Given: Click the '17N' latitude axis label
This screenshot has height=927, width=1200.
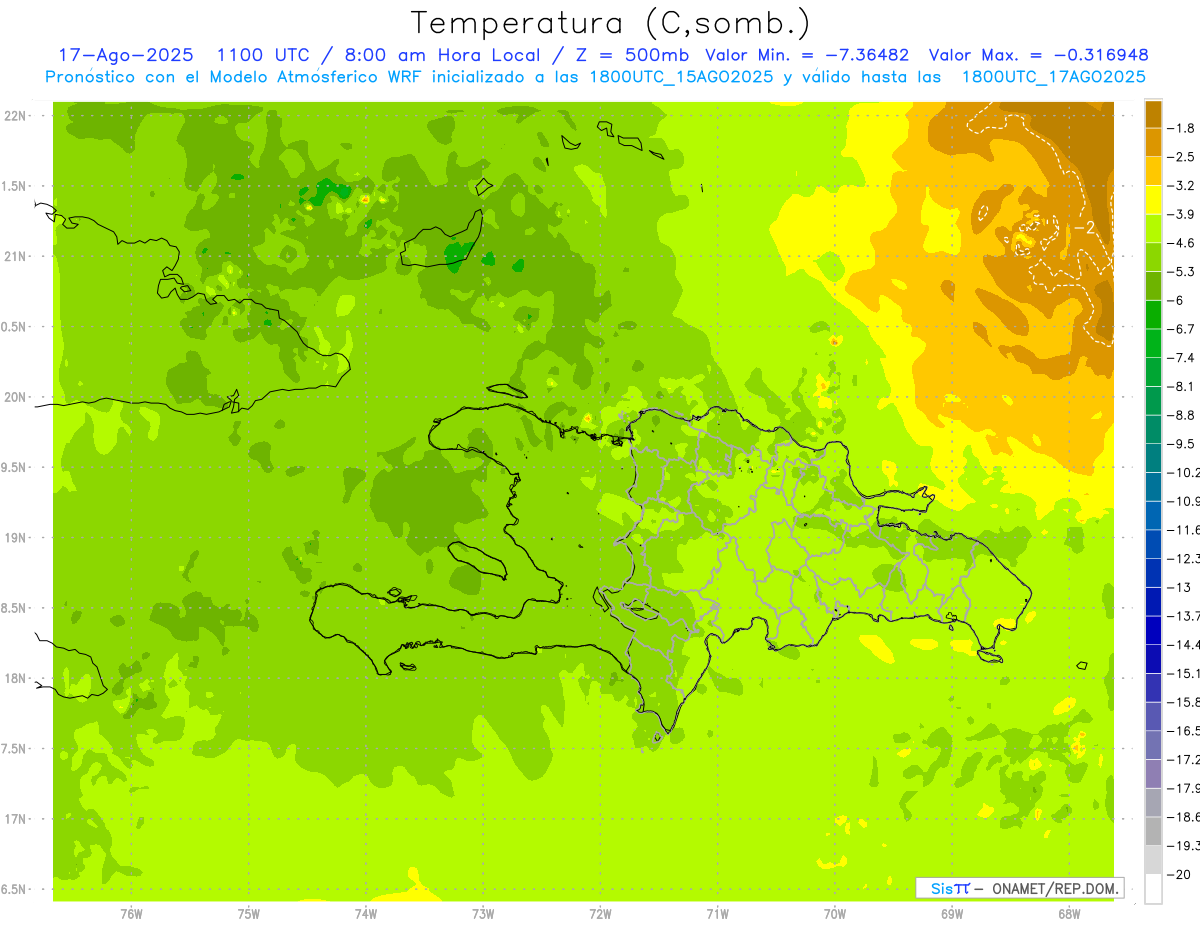Looking at the screenshot, I should pos(15,819).
